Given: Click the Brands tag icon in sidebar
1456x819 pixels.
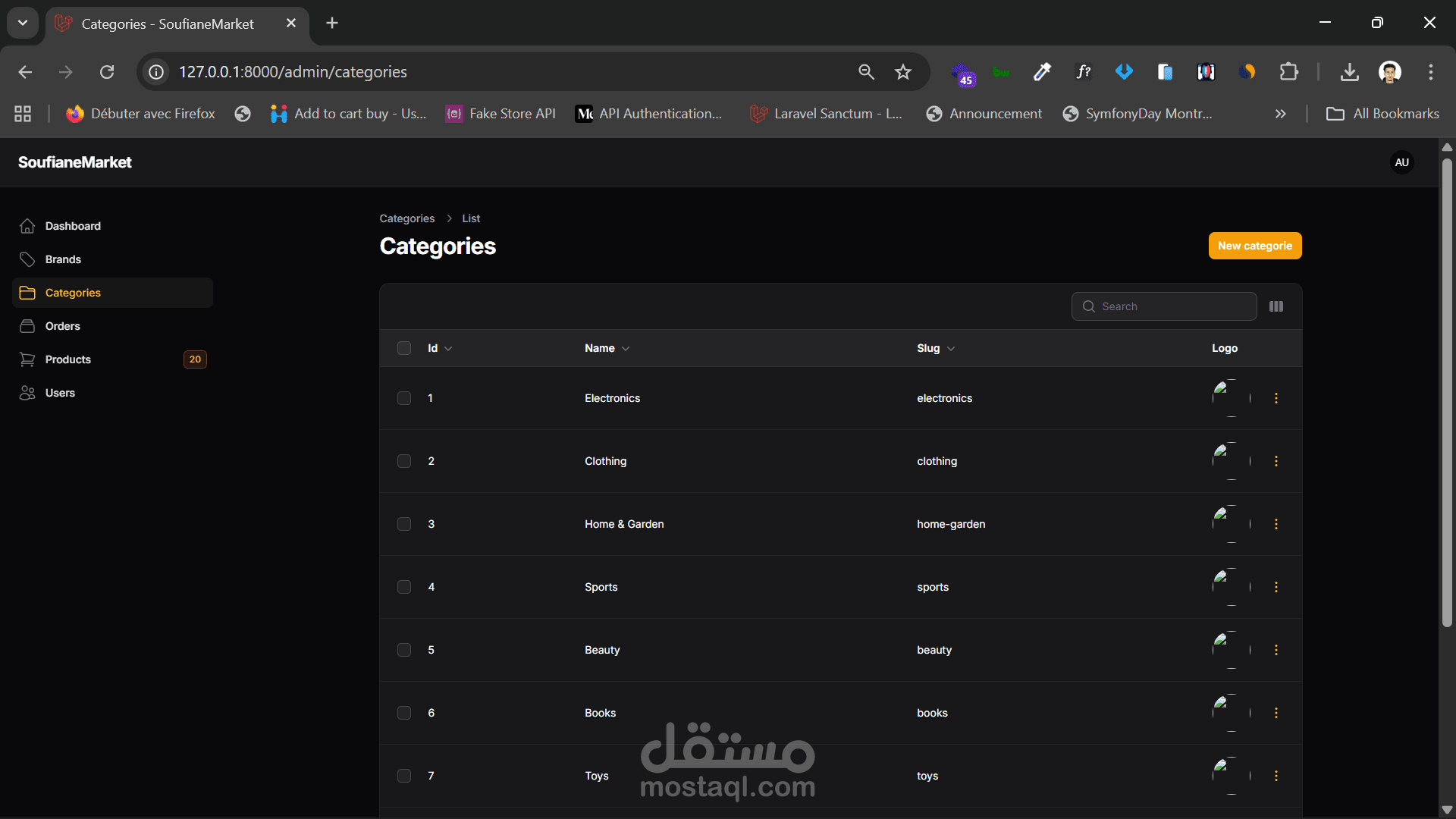Looking at the screenshot, I should pyautogui.click(x=27, y=259).
